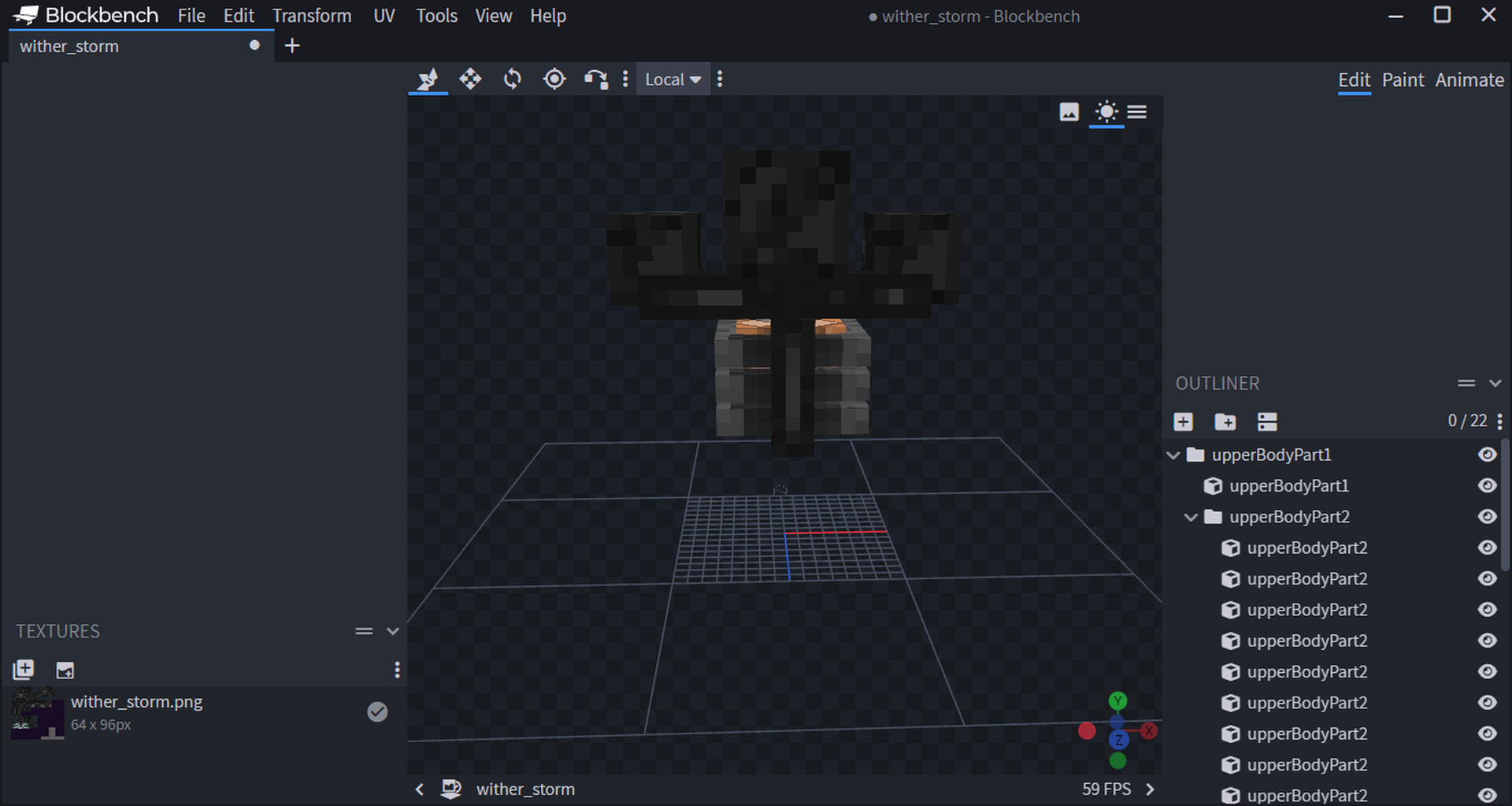The height and width of the screenshot is (806, 1512).
Task: Collapse the upperBodyPart2 group
Action: [1191, 517]
